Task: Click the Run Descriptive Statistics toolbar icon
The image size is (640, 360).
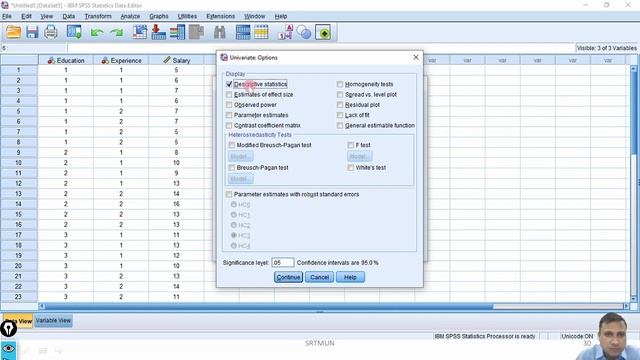Action: coord(196,32)
